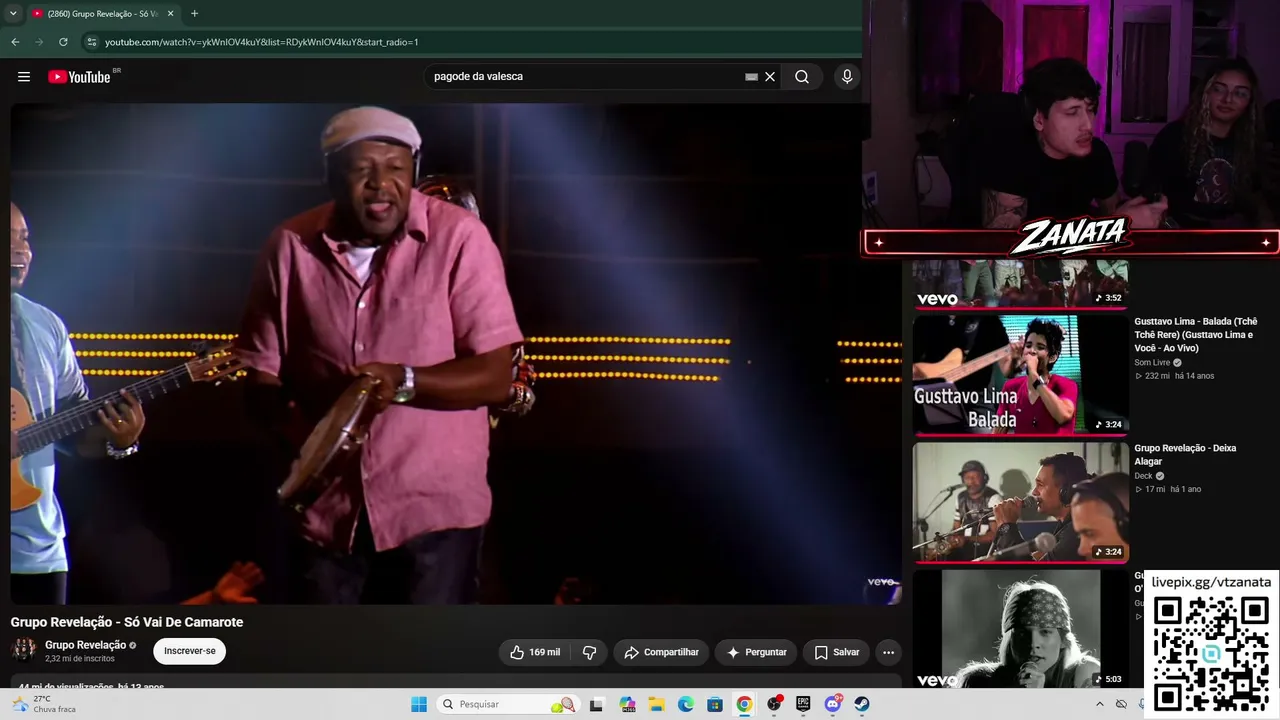This screenshot has width=1280, height=720.
Task: Select the youtube.com address bar URL
Action: click(262, 42)
